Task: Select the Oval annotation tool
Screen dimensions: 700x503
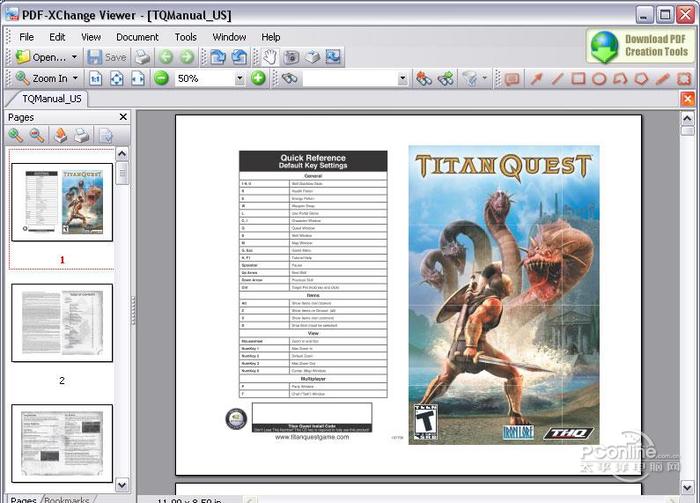Action: point(599,79)
